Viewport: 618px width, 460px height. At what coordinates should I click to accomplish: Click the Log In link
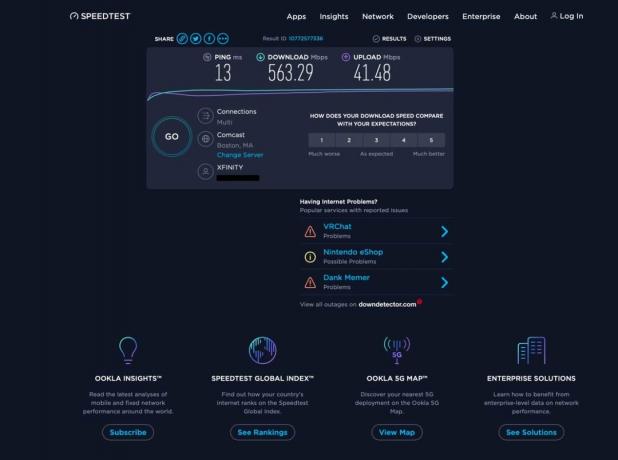click(x=571, y=16)
